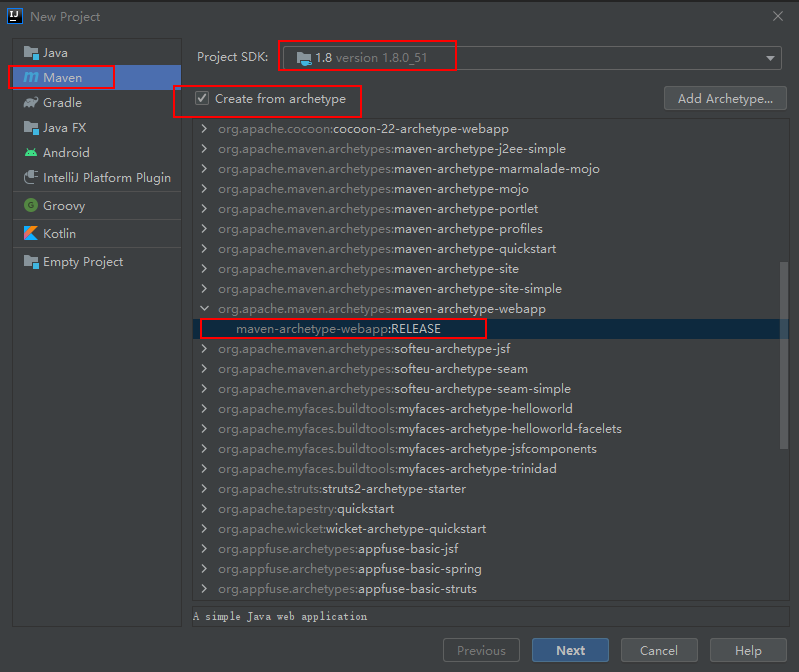Click the Java FX folder icon

pos(31,127)
